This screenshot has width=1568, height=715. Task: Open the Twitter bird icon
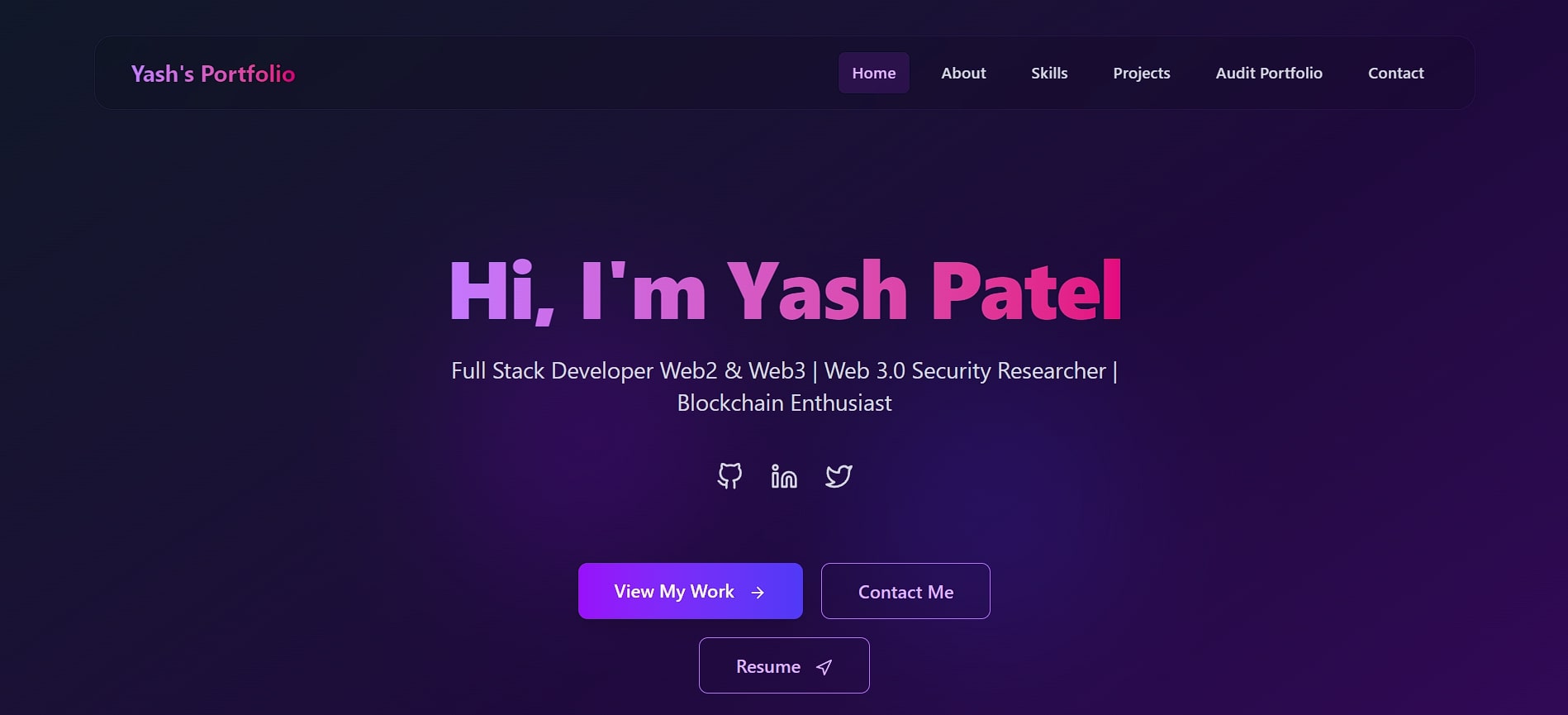pyautogui.click(x=839, y=476)
